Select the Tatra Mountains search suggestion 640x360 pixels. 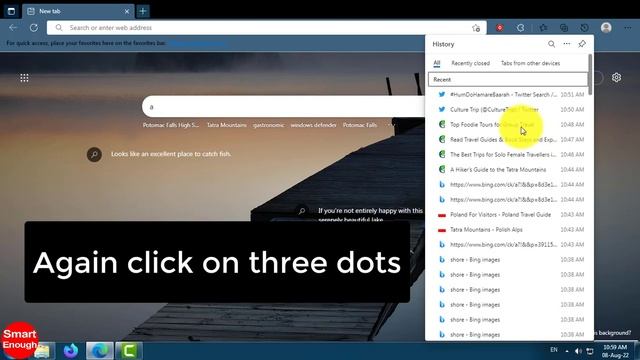227,125
